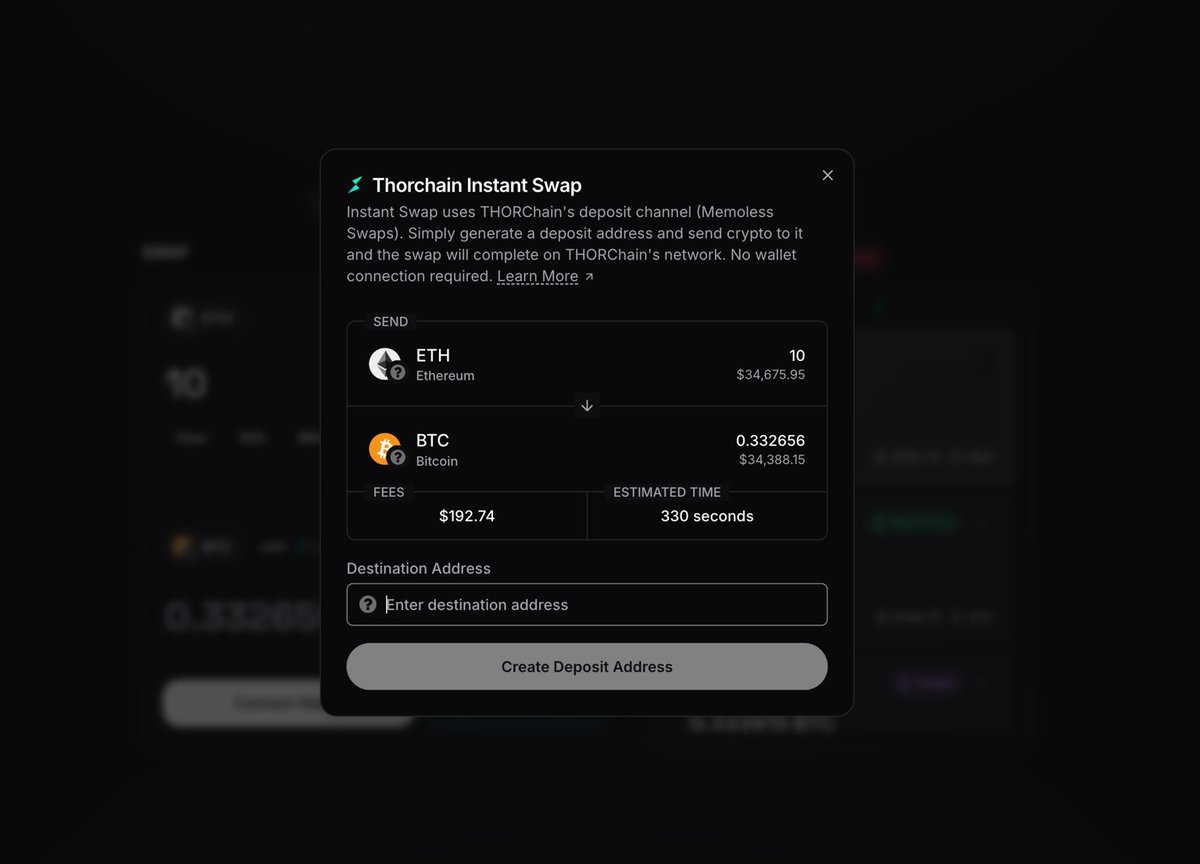This screenshot has height=864, width=1200.
Task: Click the external link arrow icon
Action: click(x=589, y=277)
